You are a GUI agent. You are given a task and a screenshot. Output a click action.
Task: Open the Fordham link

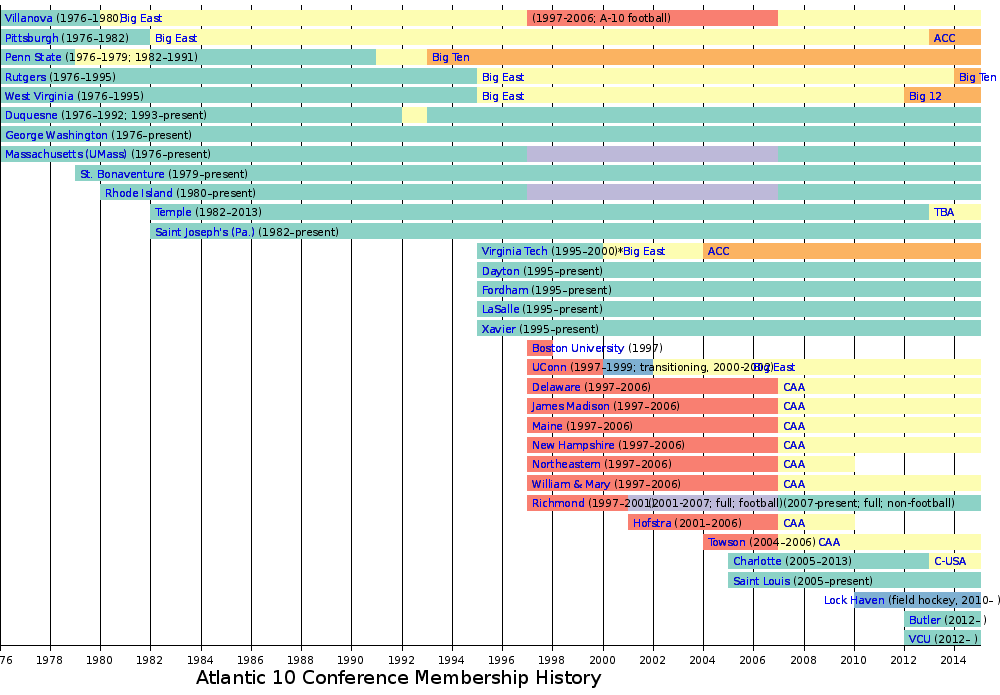504,290
